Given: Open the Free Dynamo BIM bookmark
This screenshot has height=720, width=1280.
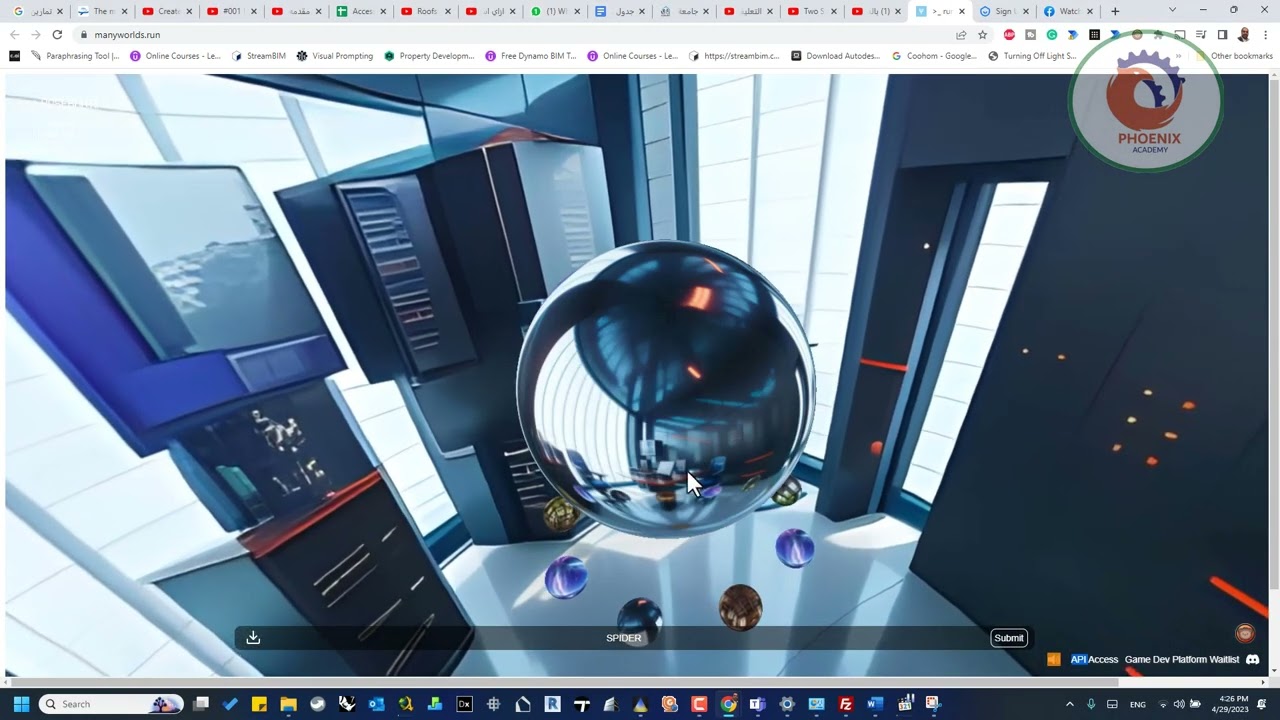Looking at the screenshot, I should (x=531, y=56).
